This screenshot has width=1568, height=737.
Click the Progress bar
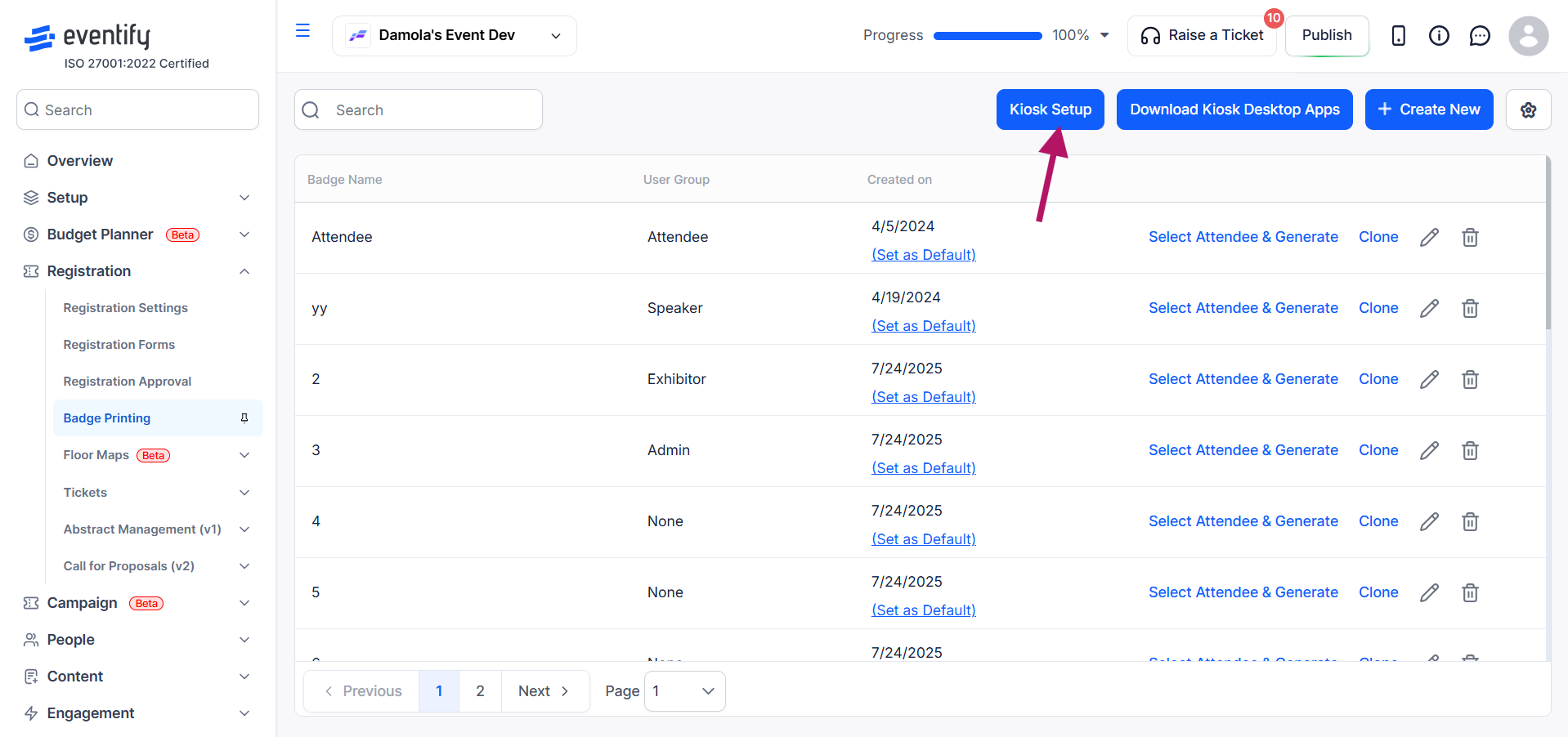988,36
